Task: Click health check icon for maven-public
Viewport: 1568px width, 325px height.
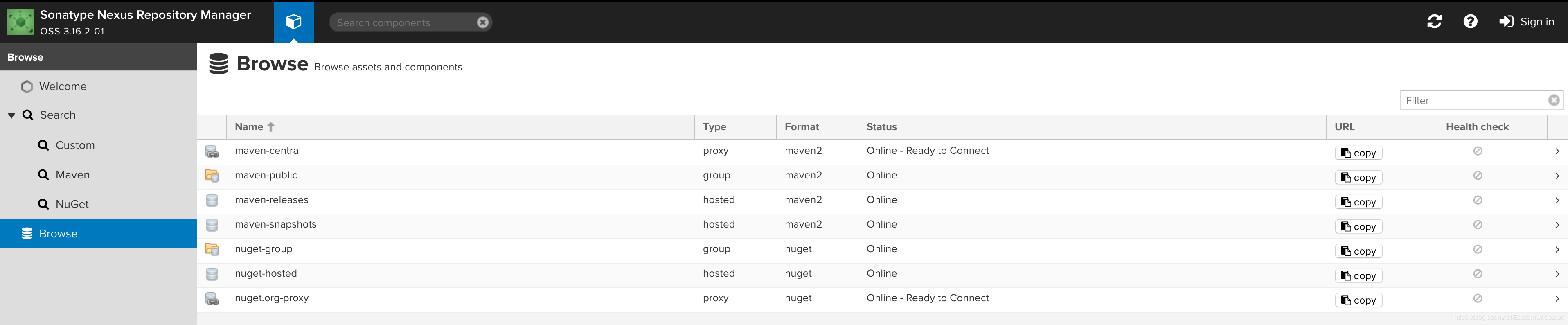Action: point(1477,175)
